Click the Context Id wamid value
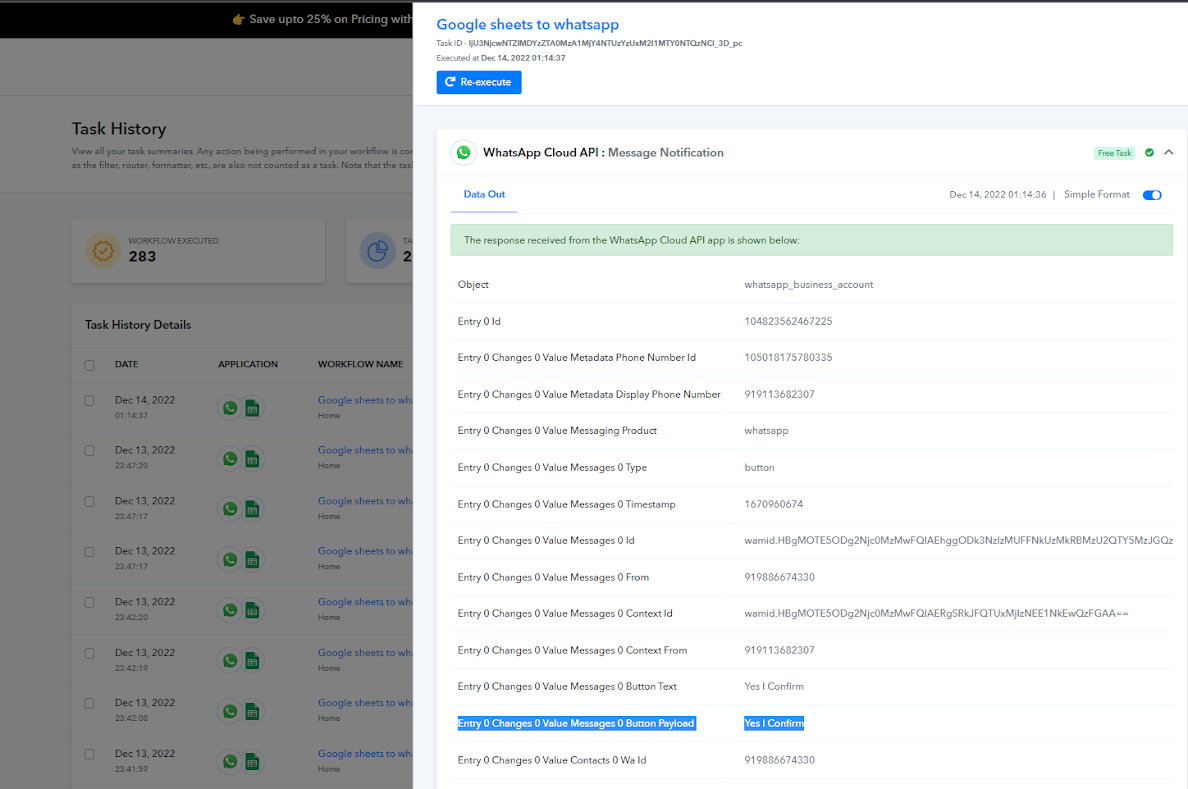 [x=936, y=614]
